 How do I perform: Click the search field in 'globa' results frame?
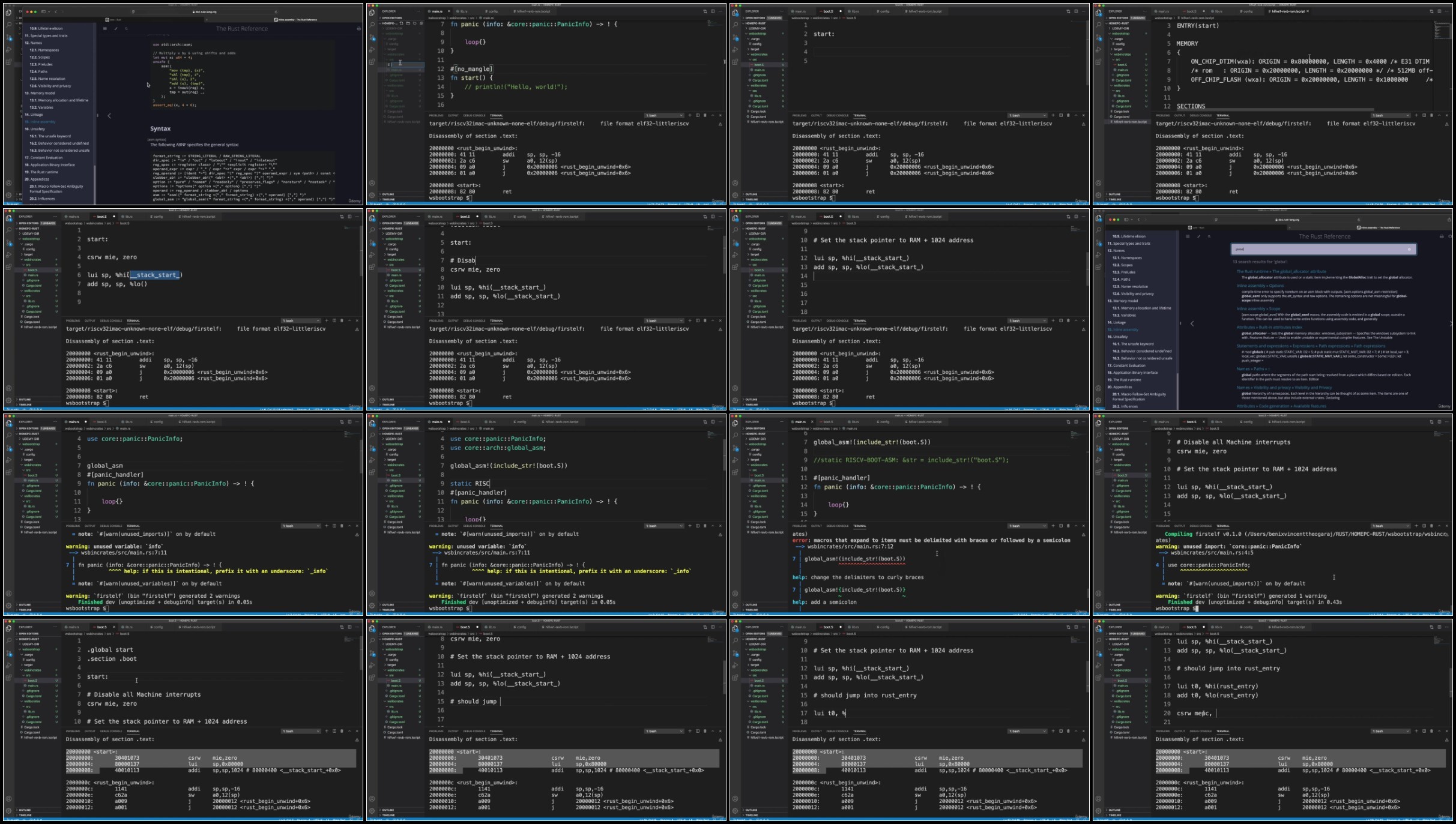pos(1323,249)
